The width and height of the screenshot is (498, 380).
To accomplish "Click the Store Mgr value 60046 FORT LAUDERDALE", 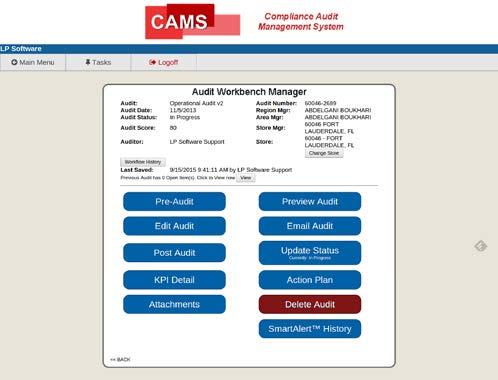I will pos(329,128).
